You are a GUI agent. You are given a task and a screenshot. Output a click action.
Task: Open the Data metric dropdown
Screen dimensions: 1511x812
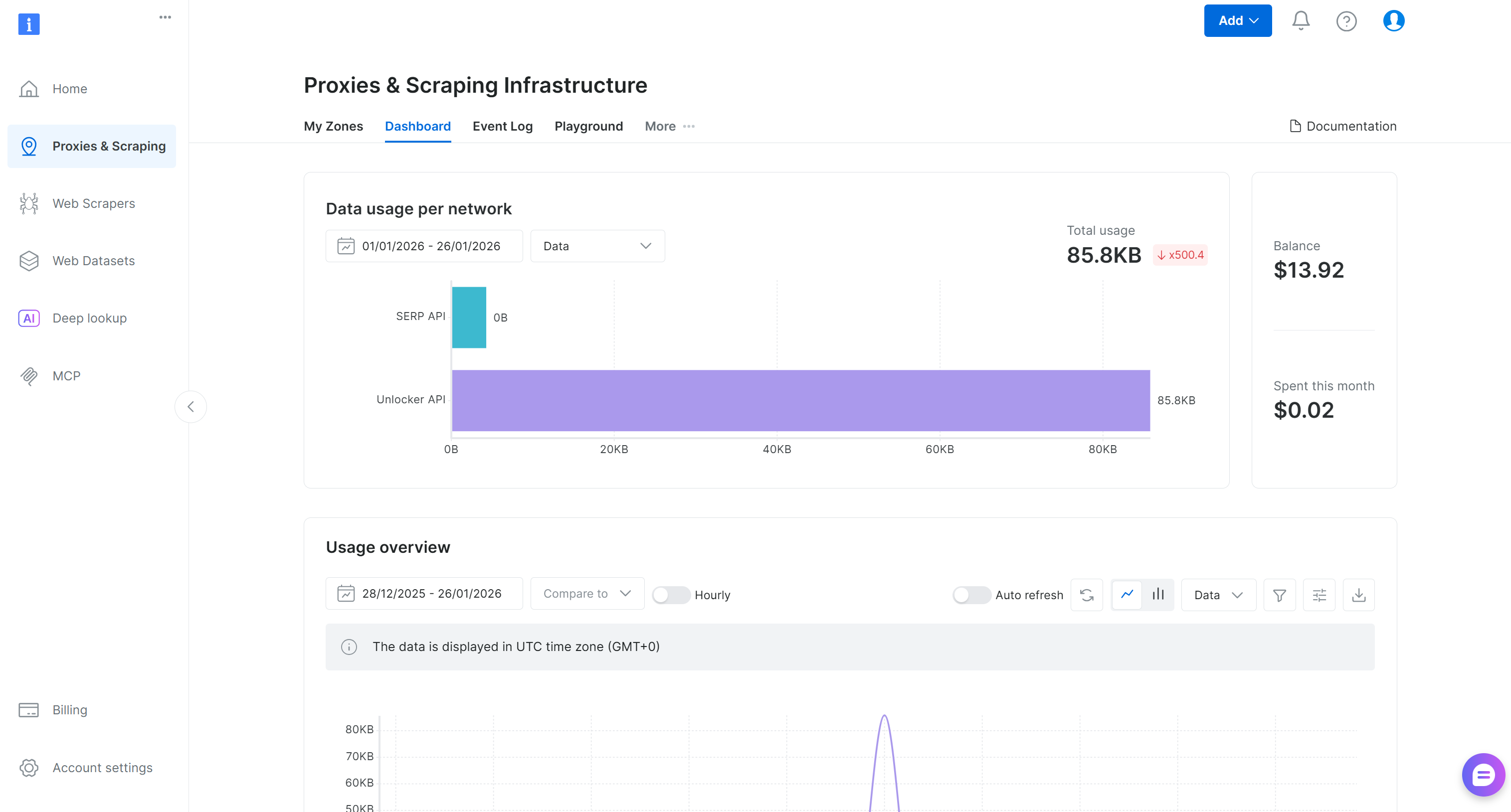coord(1218,595)
